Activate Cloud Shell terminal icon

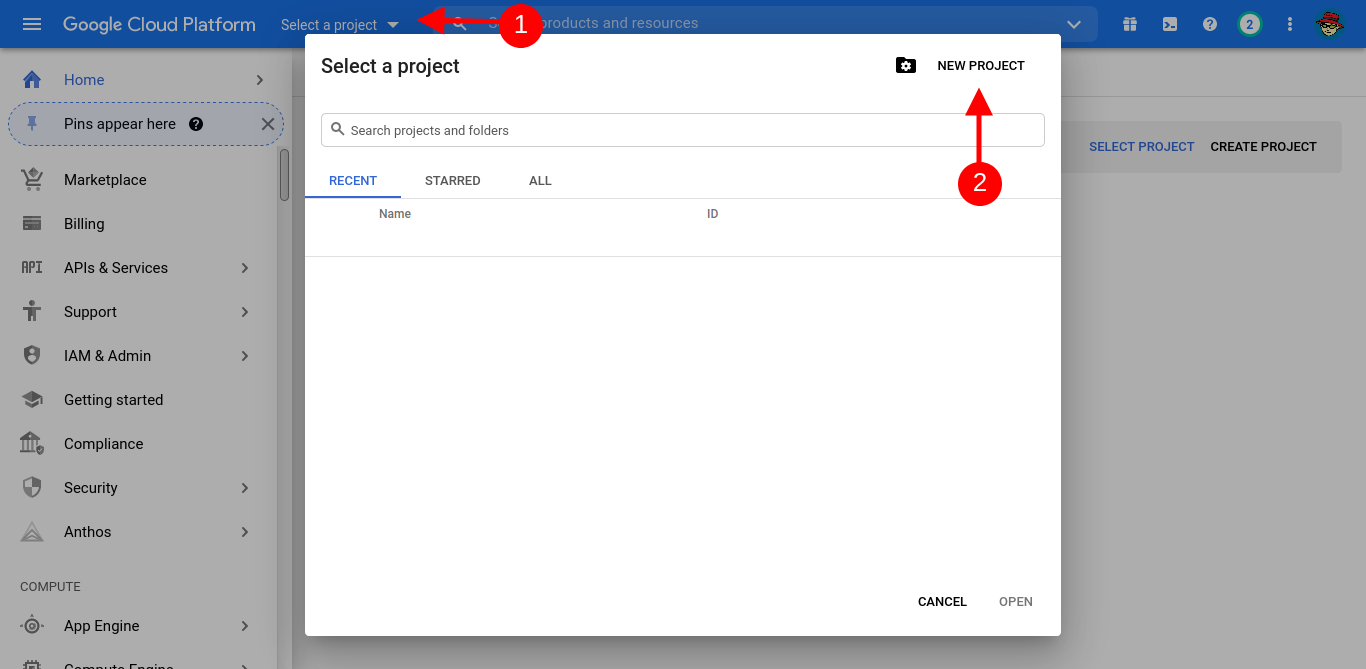(x=1170, y=24)
